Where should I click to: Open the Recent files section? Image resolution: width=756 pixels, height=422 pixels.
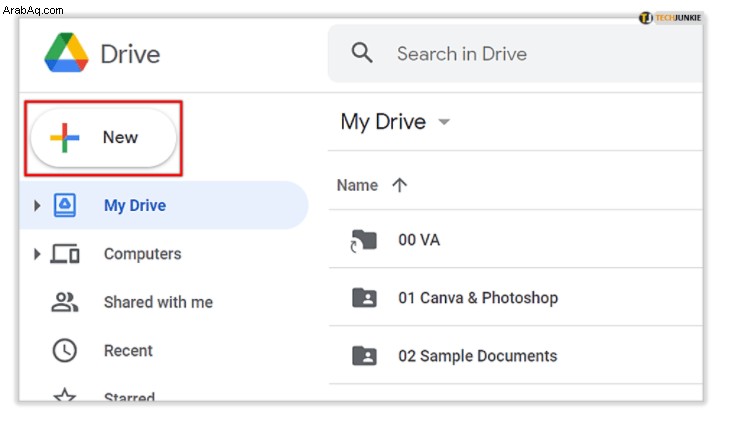[128, 351]
